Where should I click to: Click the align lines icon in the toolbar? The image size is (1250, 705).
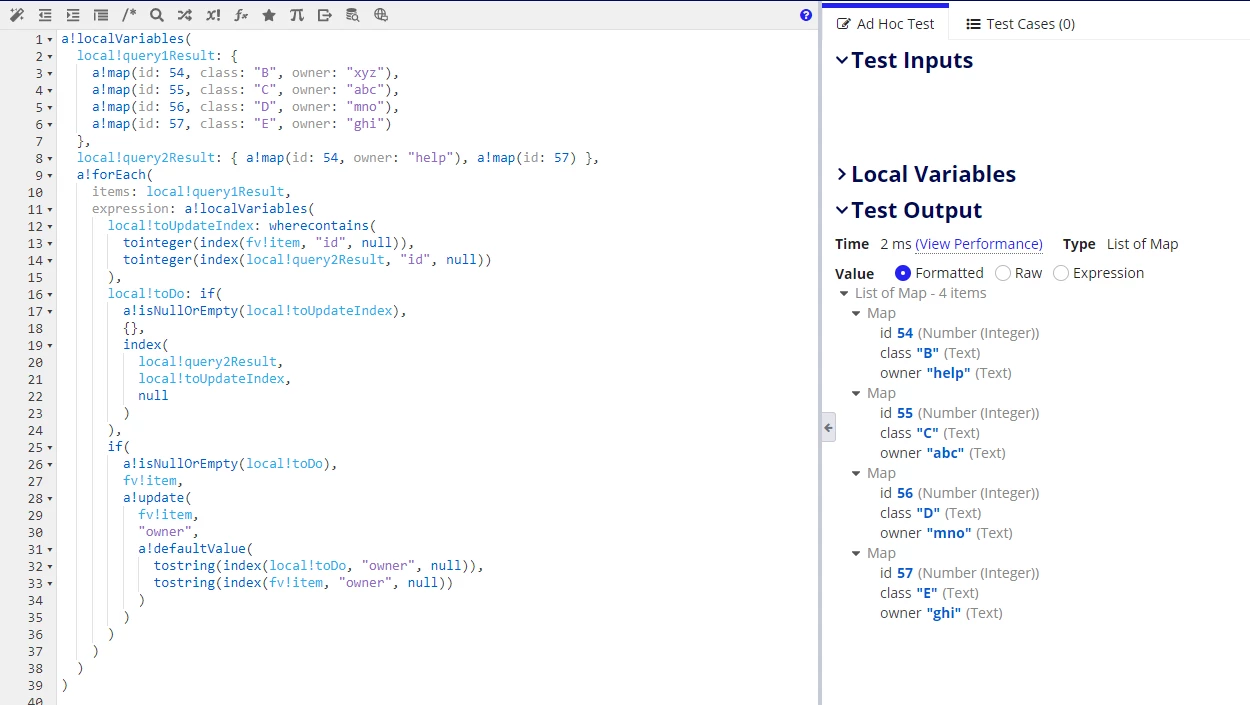101,15
